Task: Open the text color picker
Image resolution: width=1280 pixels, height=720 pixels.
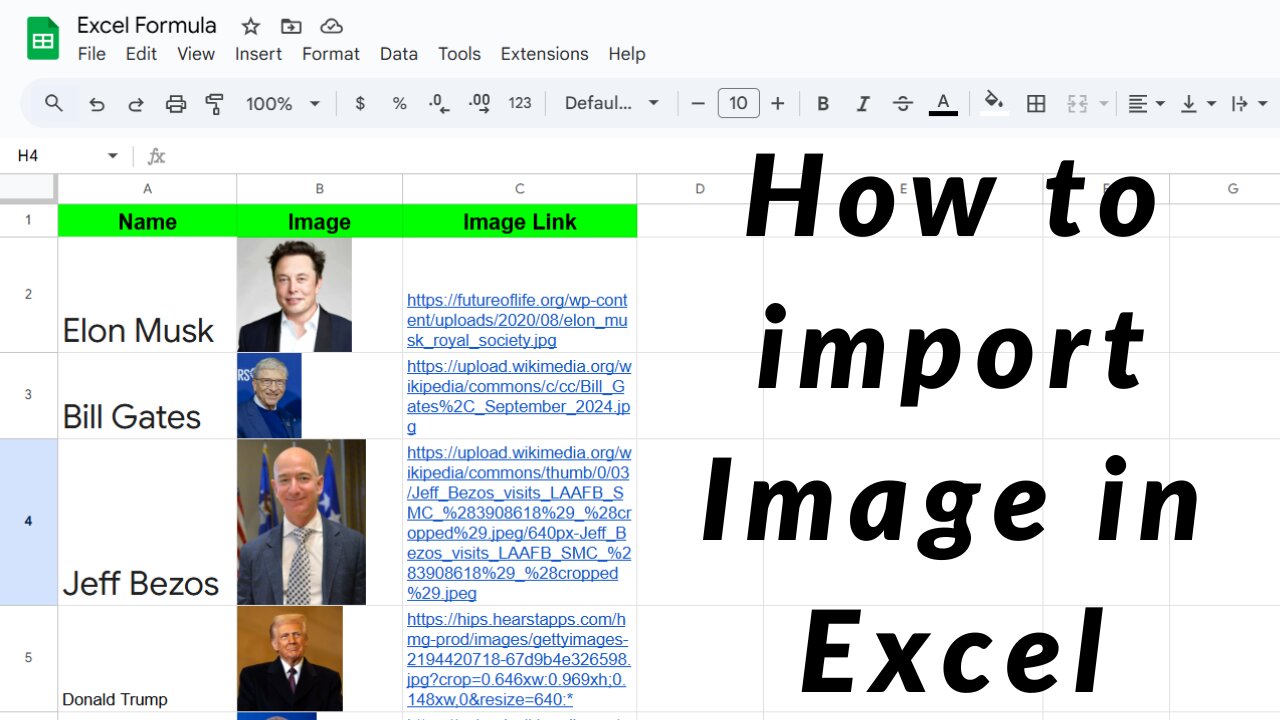Action: (x=943, y=103)
